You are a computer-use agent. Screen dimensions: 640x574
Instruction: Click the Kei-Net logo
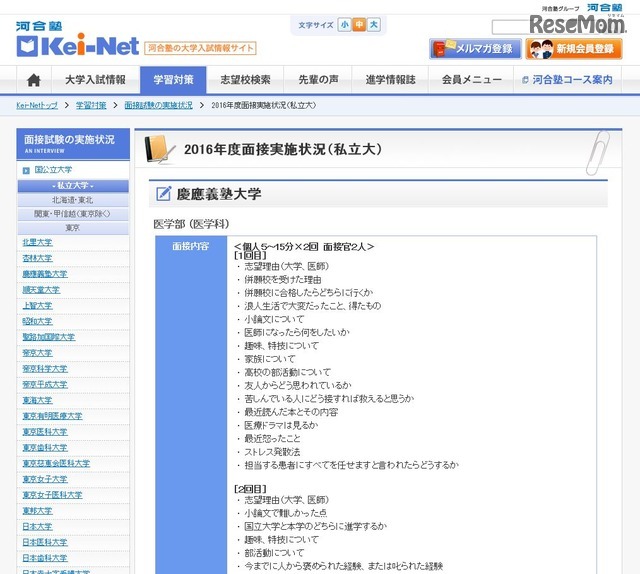click(x=78, y=46)
